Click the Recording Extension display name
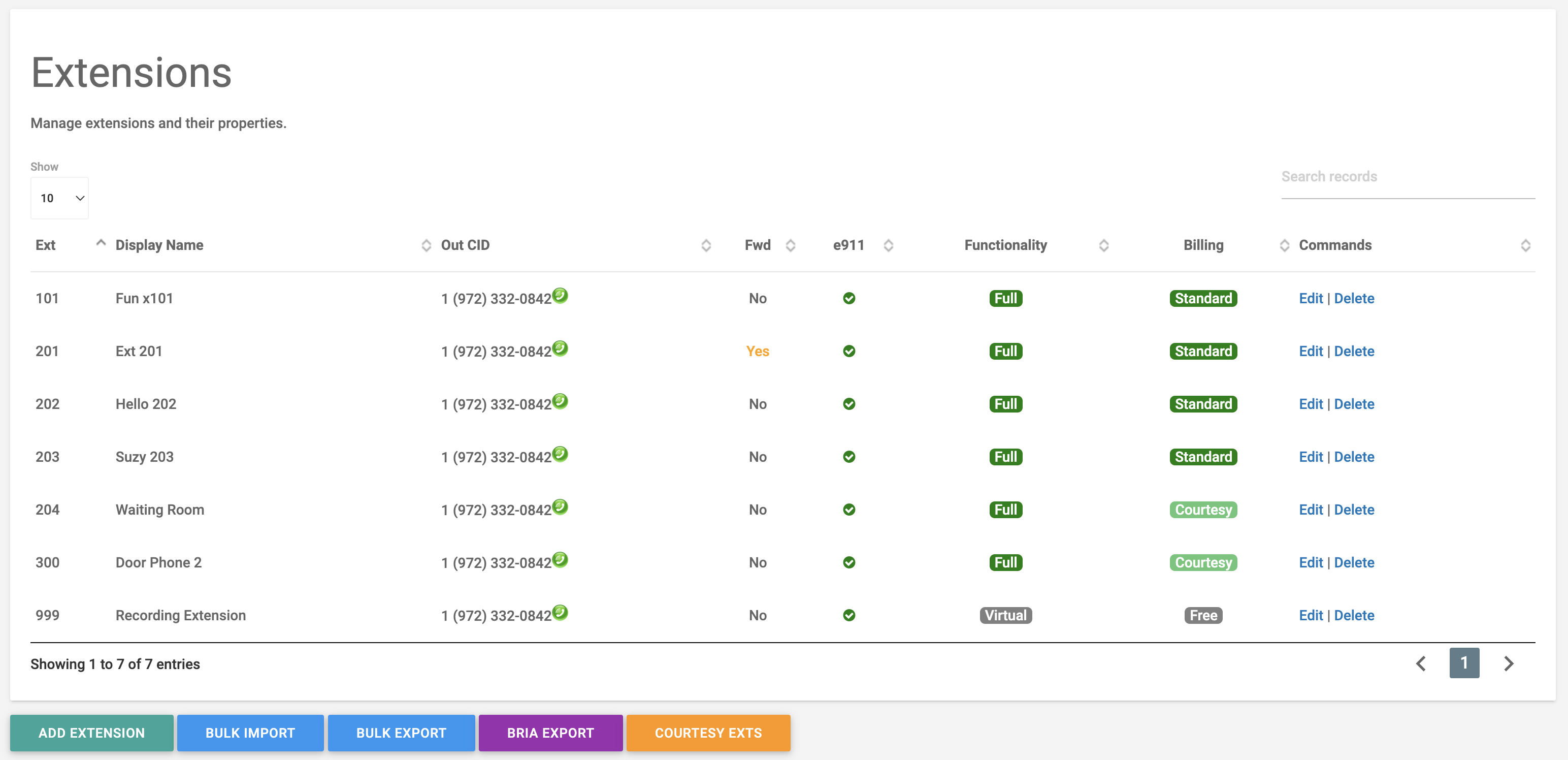This screenshot has width=1568, height=760. tap(181, 616)
